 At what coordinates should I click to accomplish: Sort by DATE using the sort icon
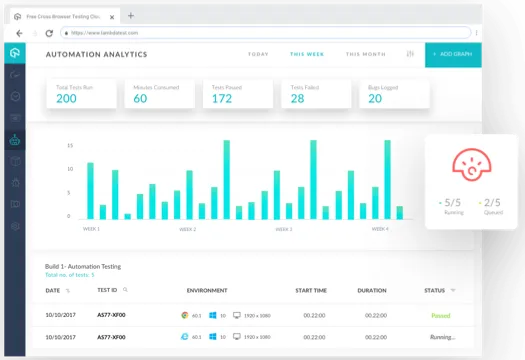coord(68,291)
